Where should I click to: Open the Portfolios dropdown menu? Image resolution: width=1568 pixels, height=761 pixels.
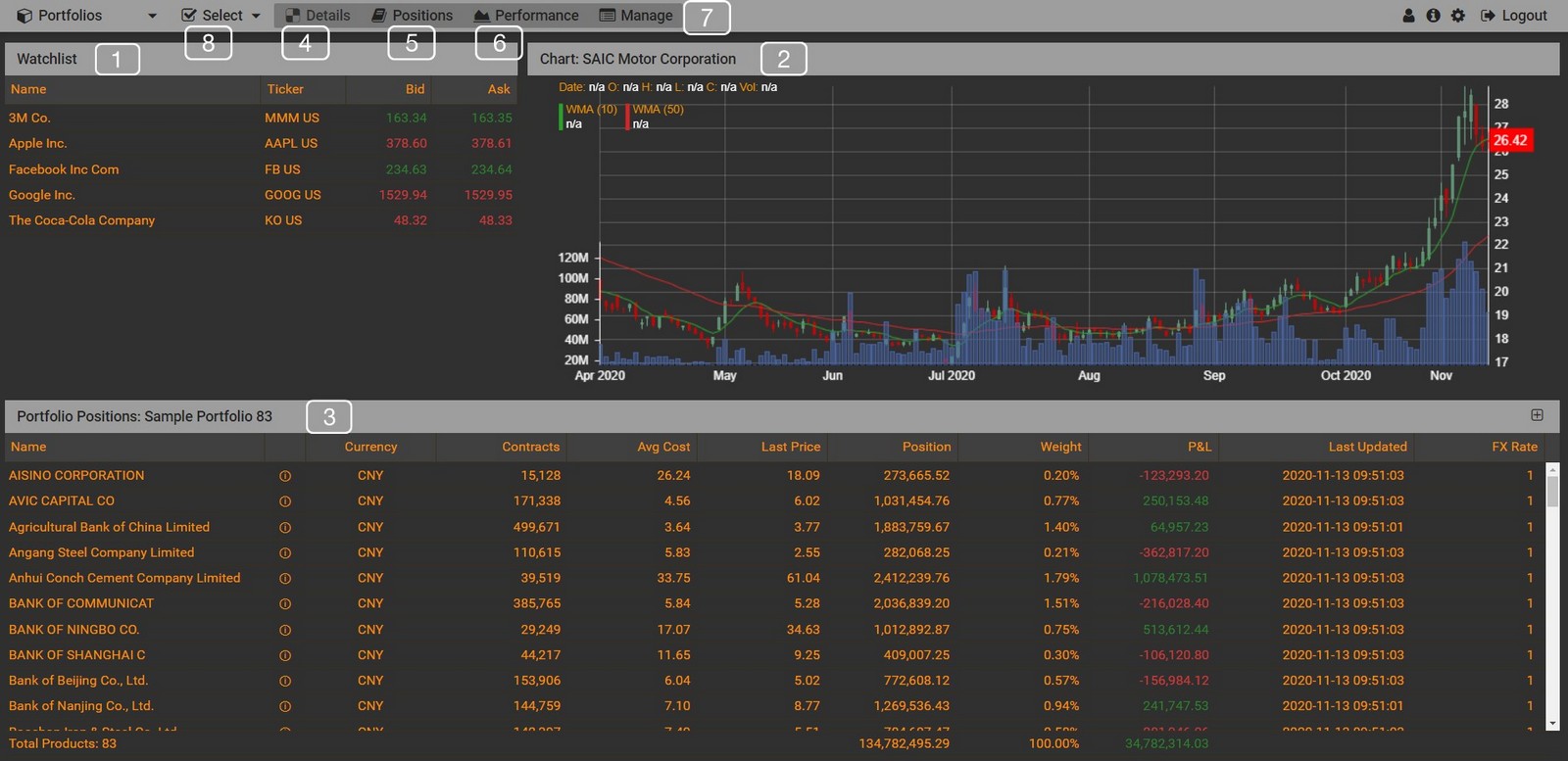(86, 16)
